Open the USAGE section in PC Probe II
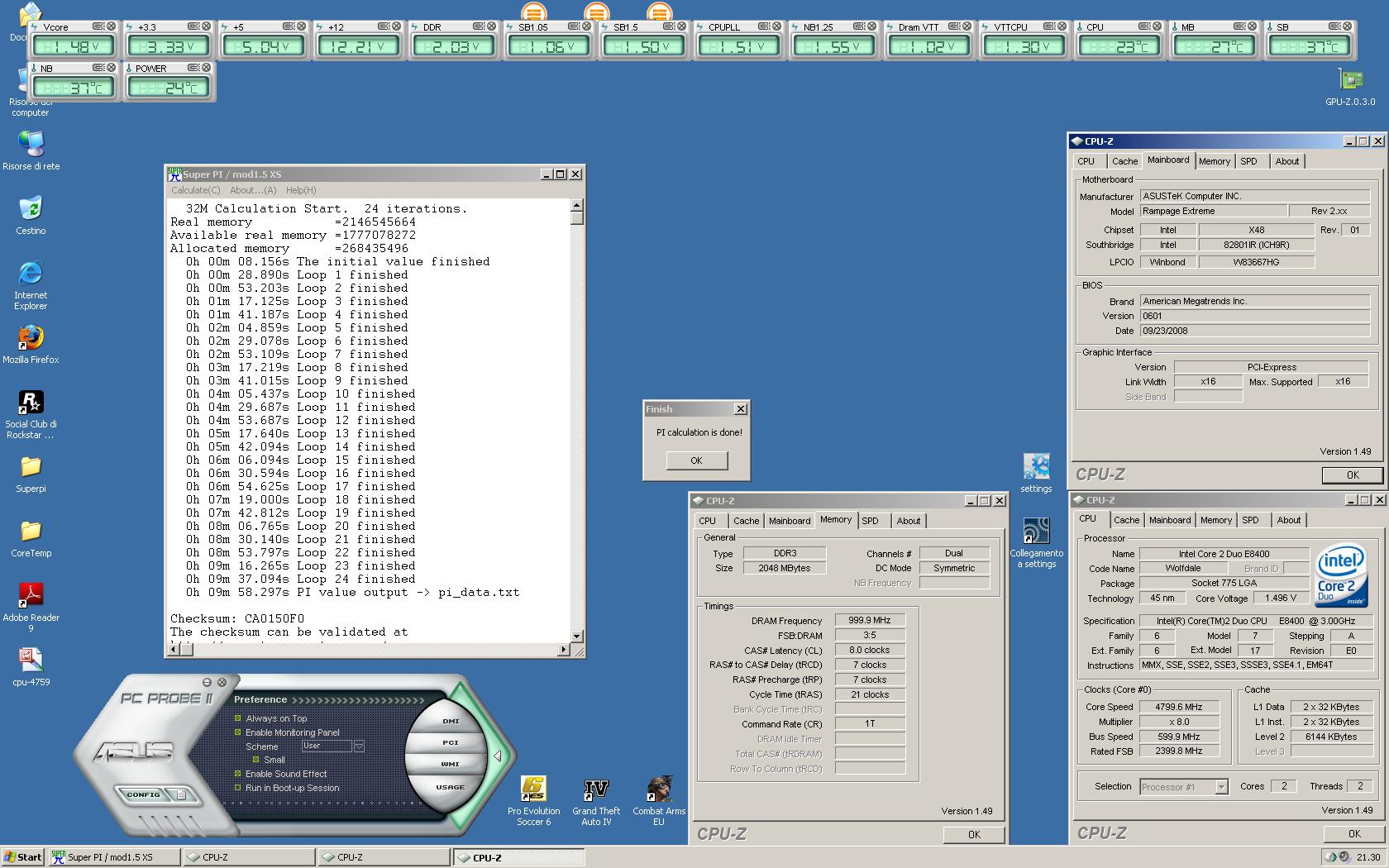This screenshot has width=1389, height=868. pyautogui.click(x=451, y=787)
